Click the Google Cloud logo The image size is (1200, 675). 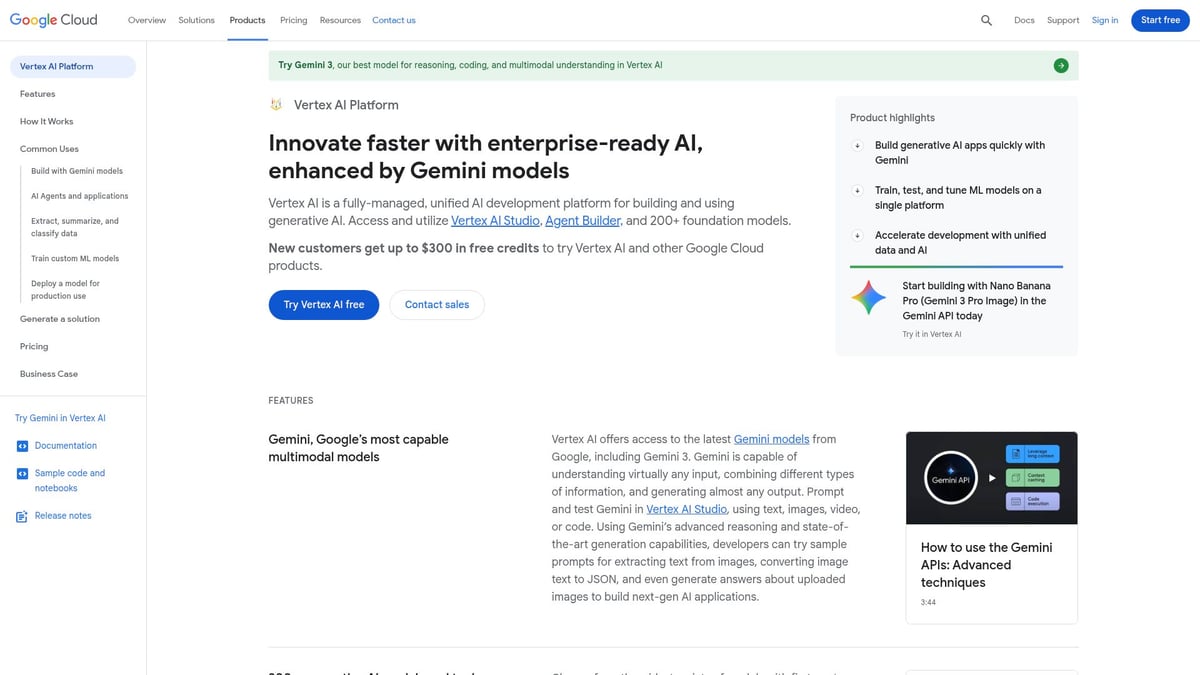click(x=53, y=19)
